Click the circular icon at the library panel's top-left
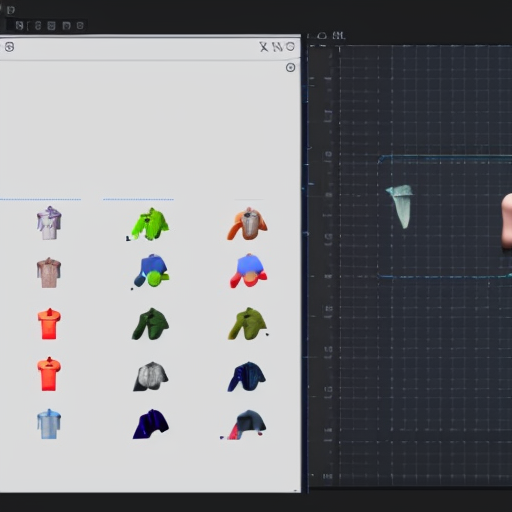The image size is (512, 512). 9,47
